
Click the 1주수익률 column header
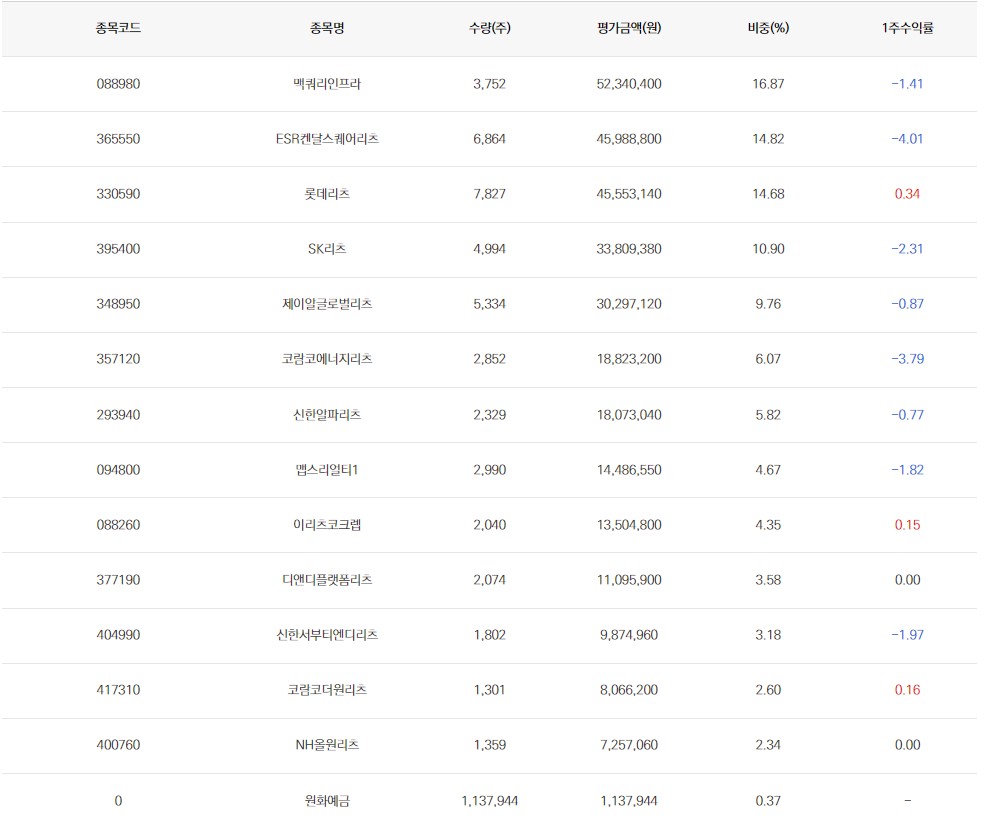coord(907,28)
